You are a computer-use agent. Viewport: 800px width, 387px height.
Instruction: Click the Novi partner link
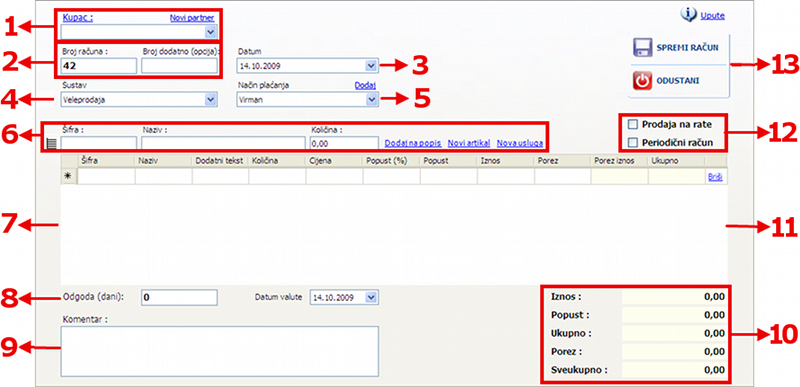coord(192,18)
